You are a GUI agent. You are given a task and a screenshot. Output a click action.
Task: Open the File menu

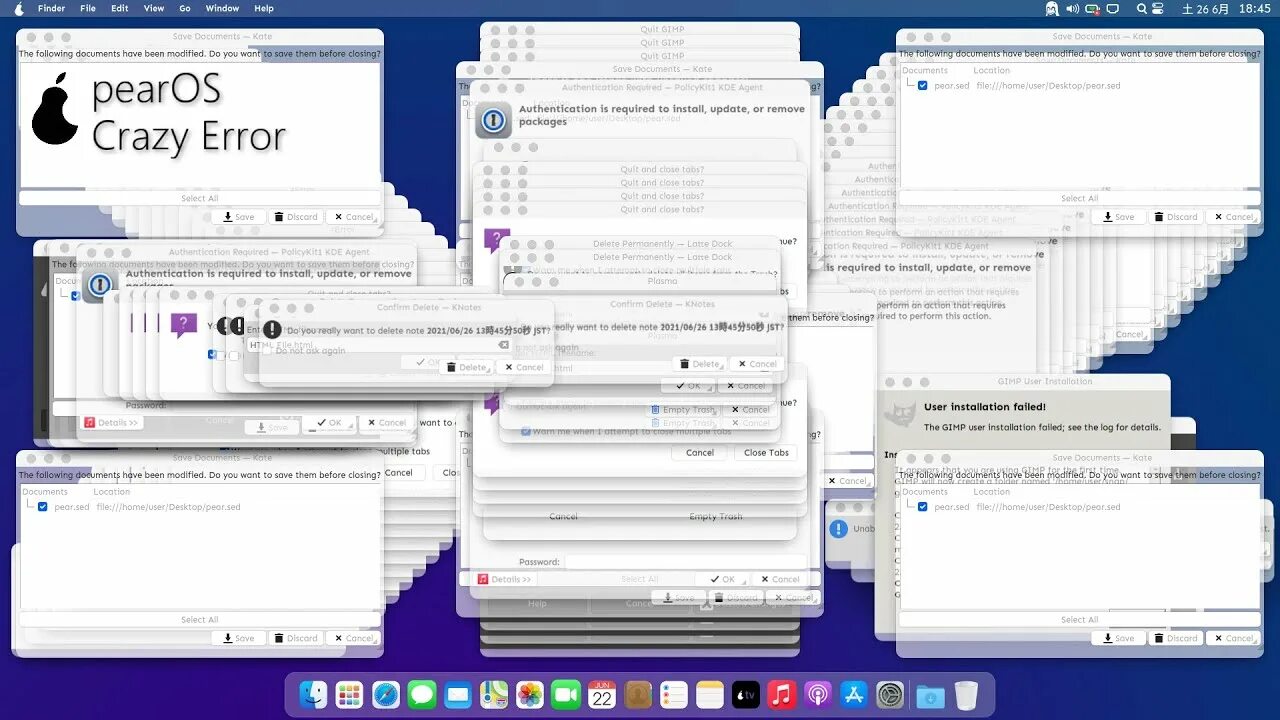tap(88, 8)
